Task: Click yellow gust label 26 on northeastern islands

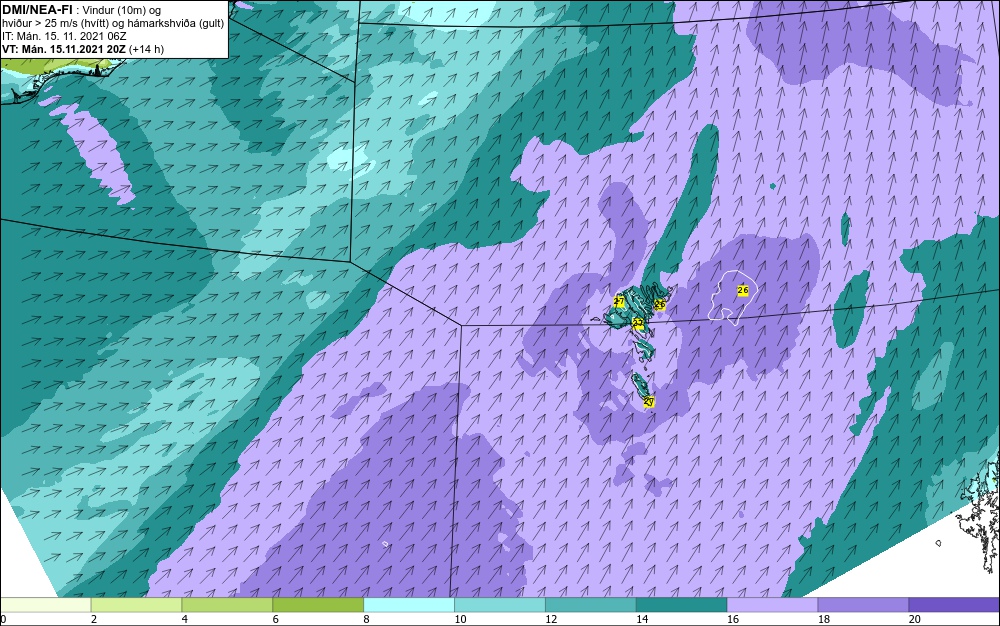Action: coord(660,305)
